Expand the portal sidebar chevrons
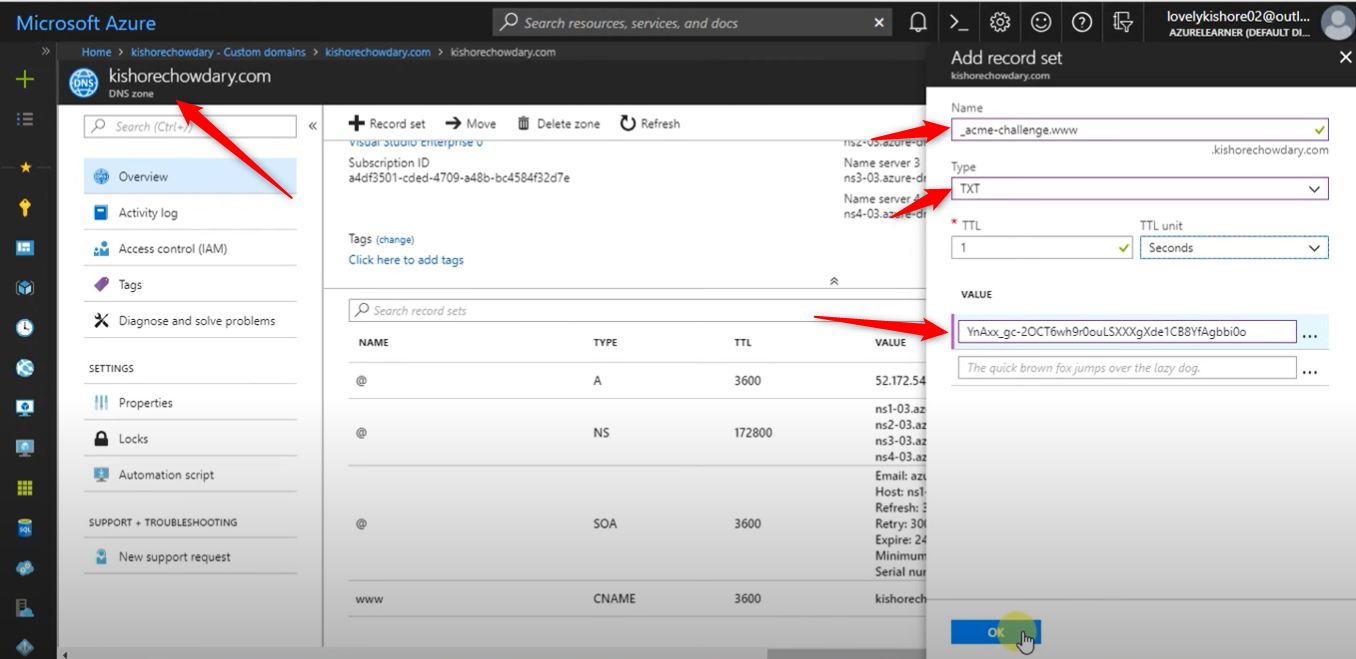This screenshot has height=659, width=1356. (x=46, y=51)
